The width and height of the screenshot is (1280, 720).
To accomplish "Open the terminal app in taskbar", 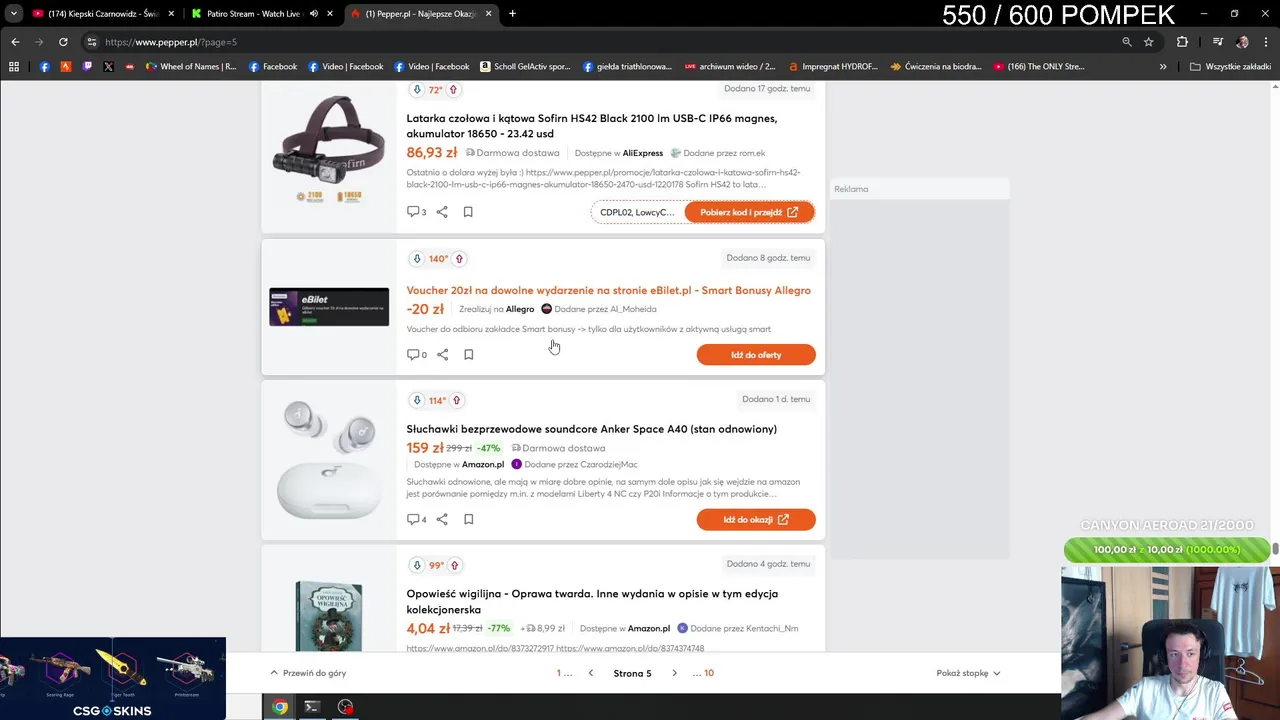I will point(312,707).
